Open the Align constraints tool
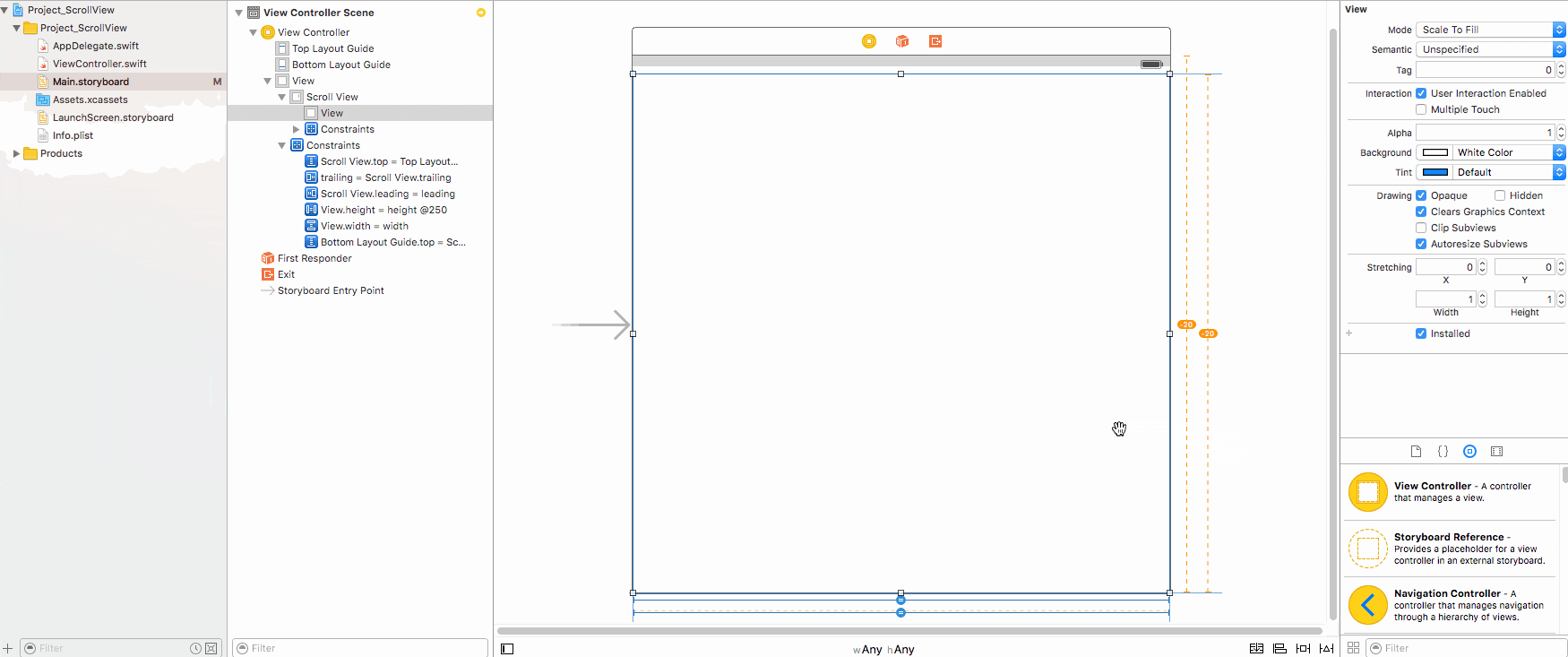The width and height of the screenshot is (1568, 657). pyautogui.click(x=1279, y=648)
